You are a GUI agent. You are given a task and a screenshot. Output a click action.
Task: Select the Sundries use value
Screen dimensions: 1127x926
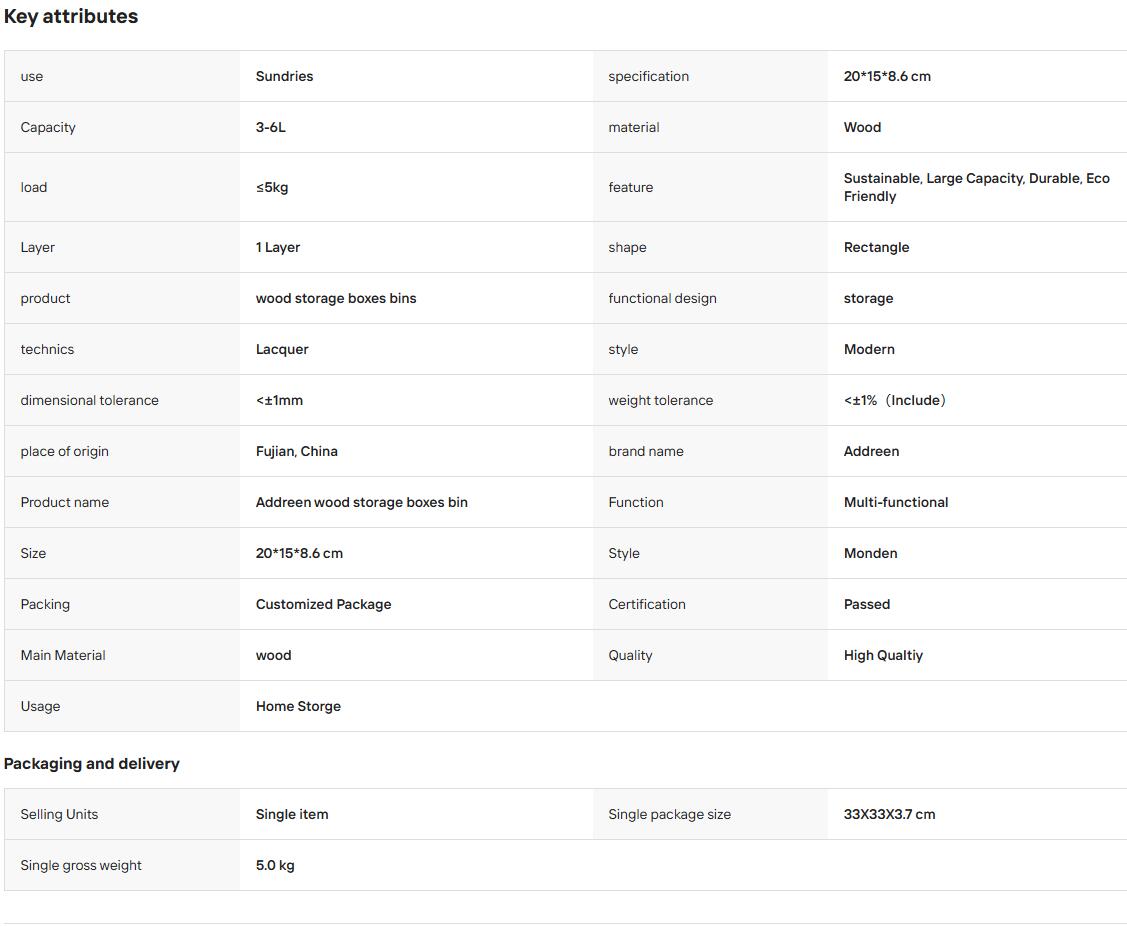(284, 76)
